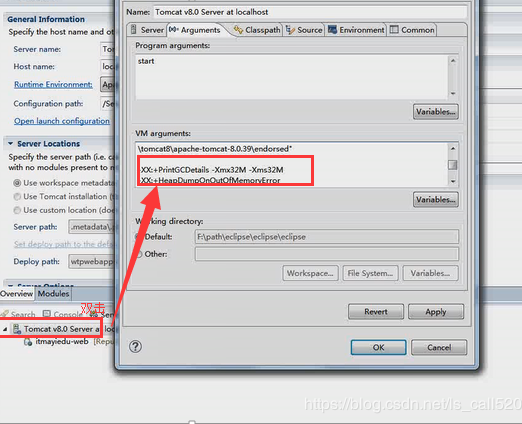Viewport: 522px width, 424px height.
Task: Switch to Modules tab of server editor
Action: pos(53,294)
